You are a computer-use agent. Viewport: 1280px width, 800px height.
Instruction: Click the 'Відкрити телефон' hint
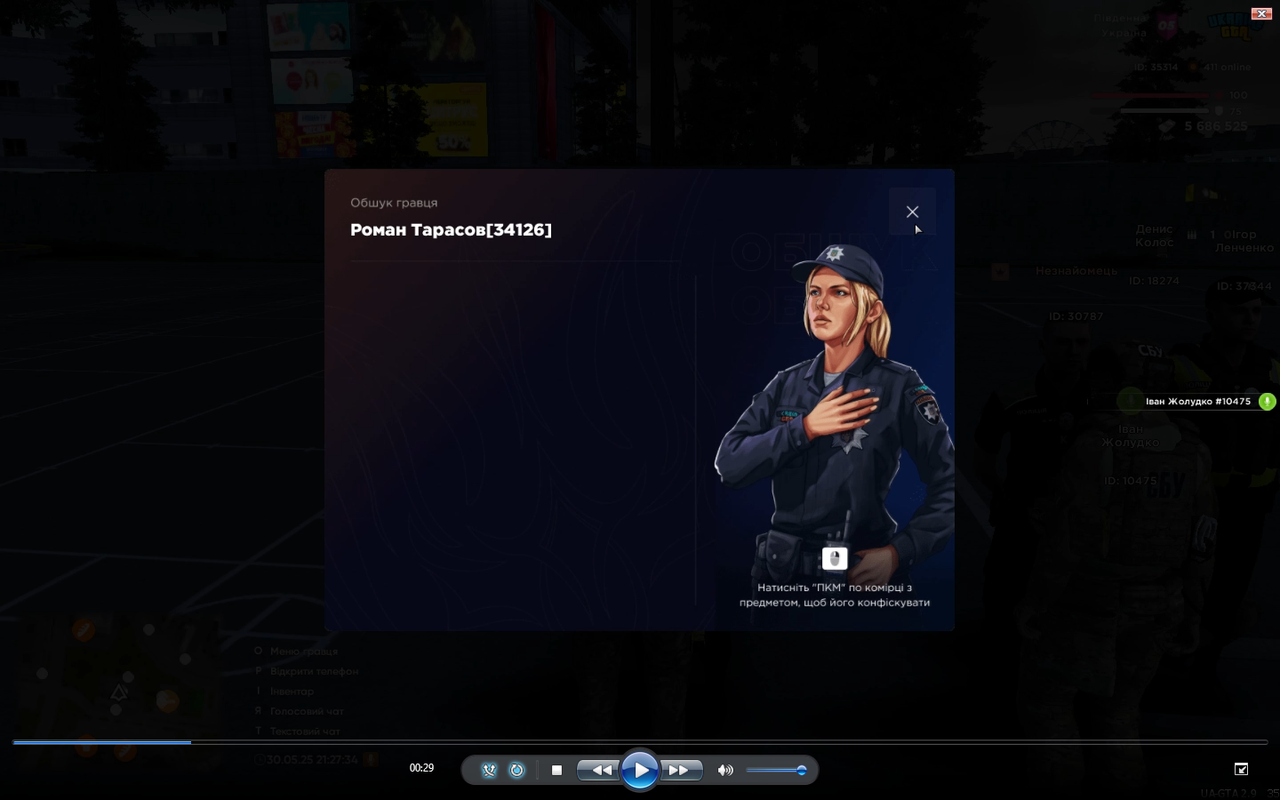tap(314, 671)
